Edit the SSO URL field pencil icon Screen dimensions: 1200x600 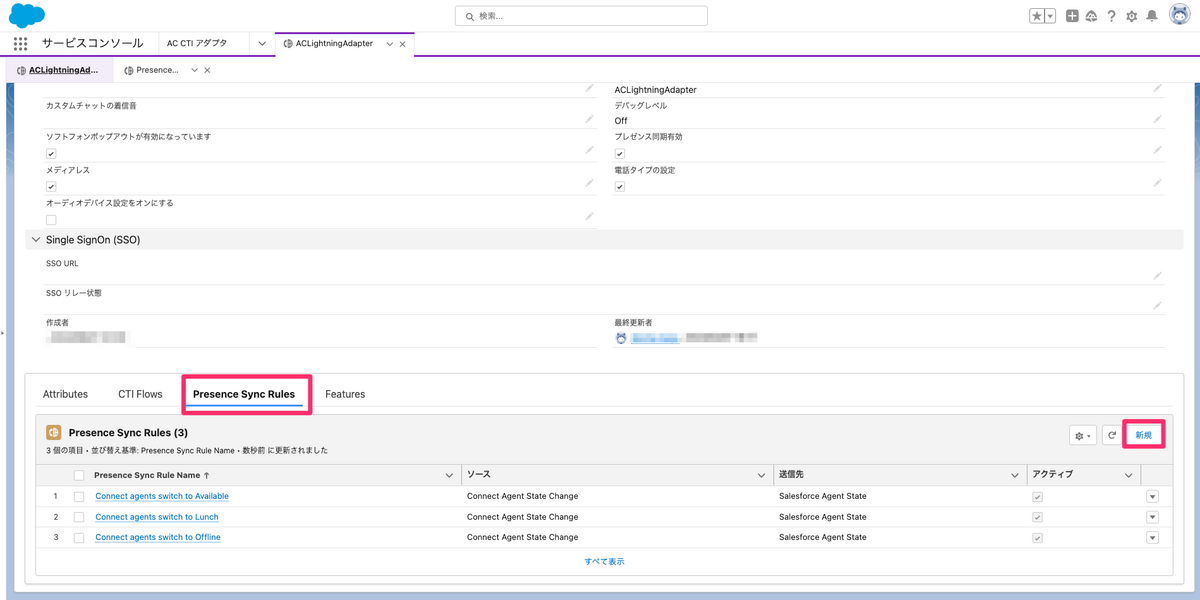pos(1158,276)
